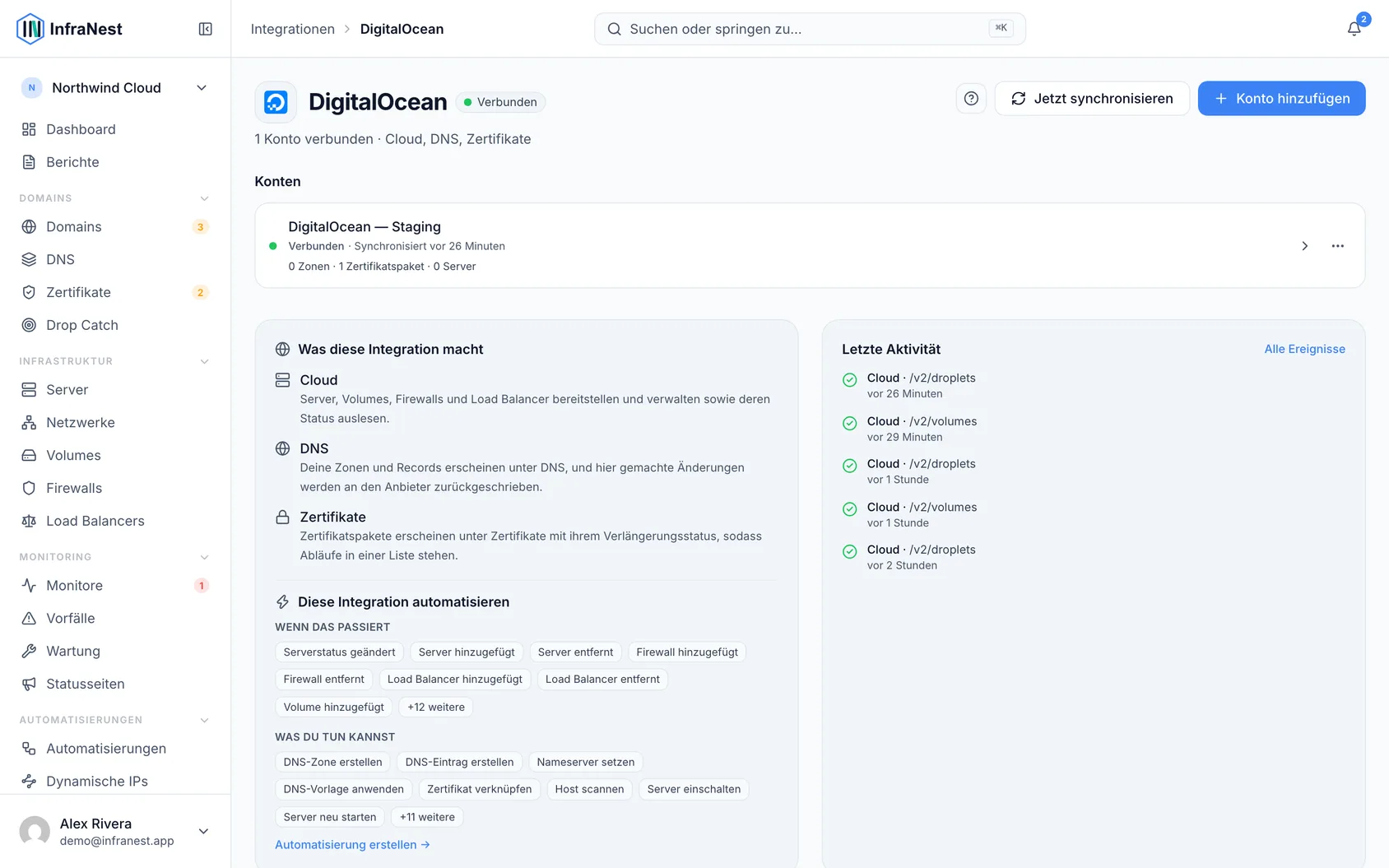Click Automatisierung erstellen link
Viewport: 1389px width, 868px height.
pyautogui.click(x=352, y=844)
